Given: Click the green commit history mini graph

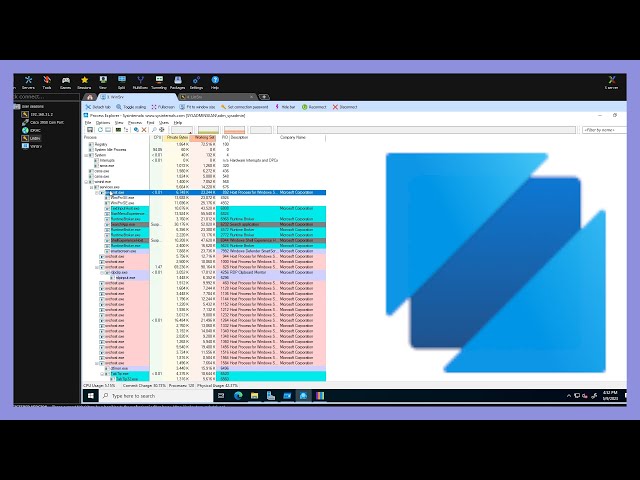Looking at the screenshot, I should 208,130.
